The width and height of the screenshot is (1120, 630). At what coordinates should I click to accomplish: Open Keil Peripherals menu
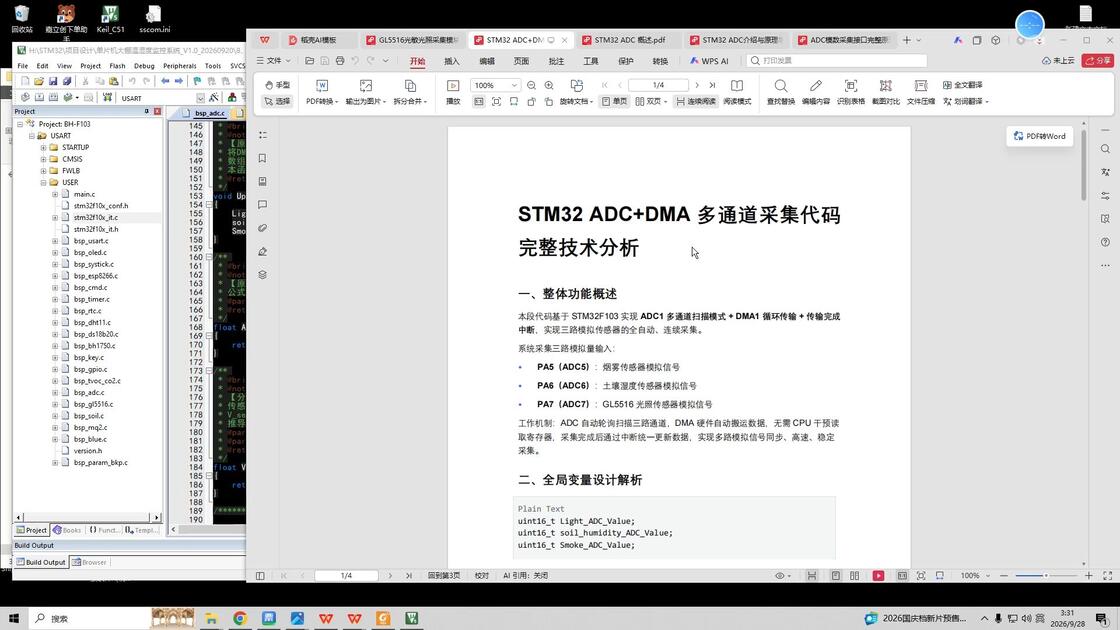tap(179, 66)
